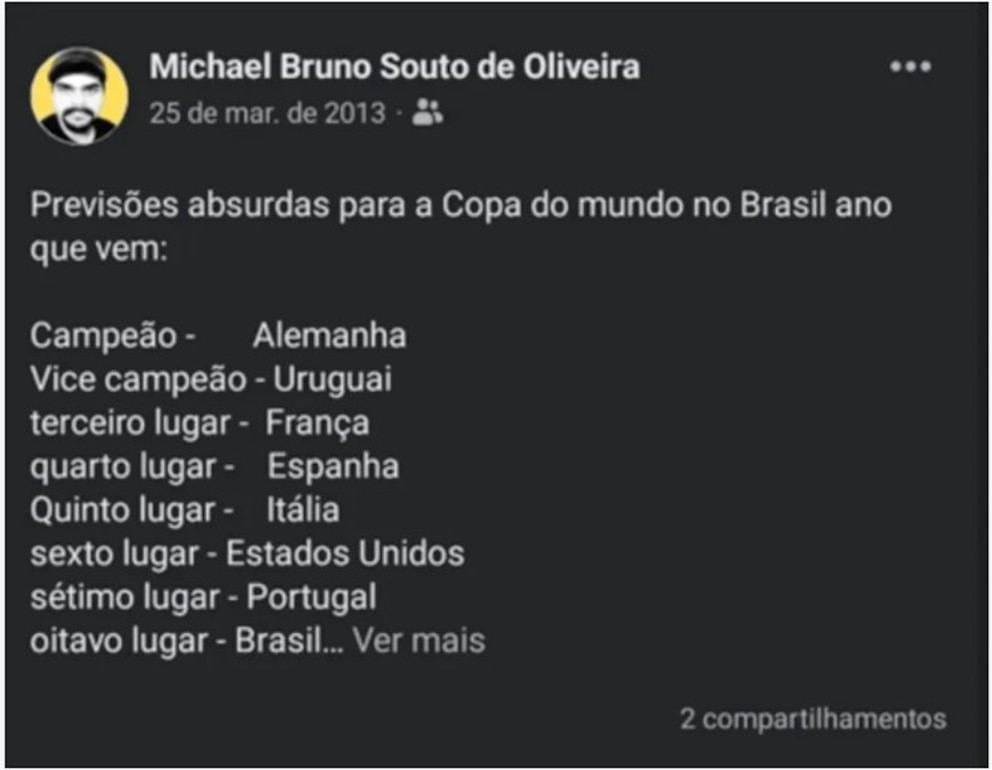Click the 'que vem:' text line

coord(99,249)
